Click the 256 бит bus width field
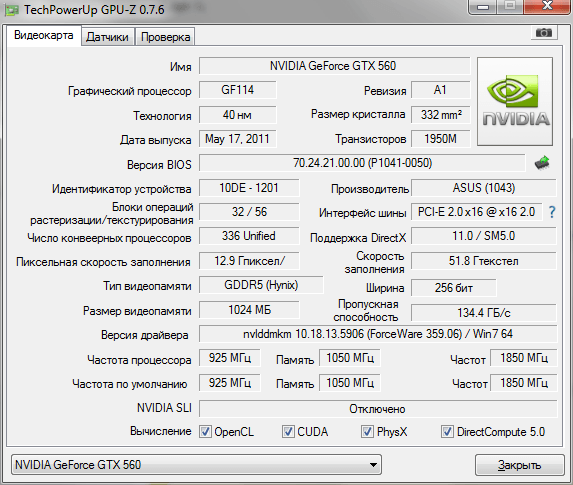The height and width of the screenshot is (485, 573). click(454, 288)
